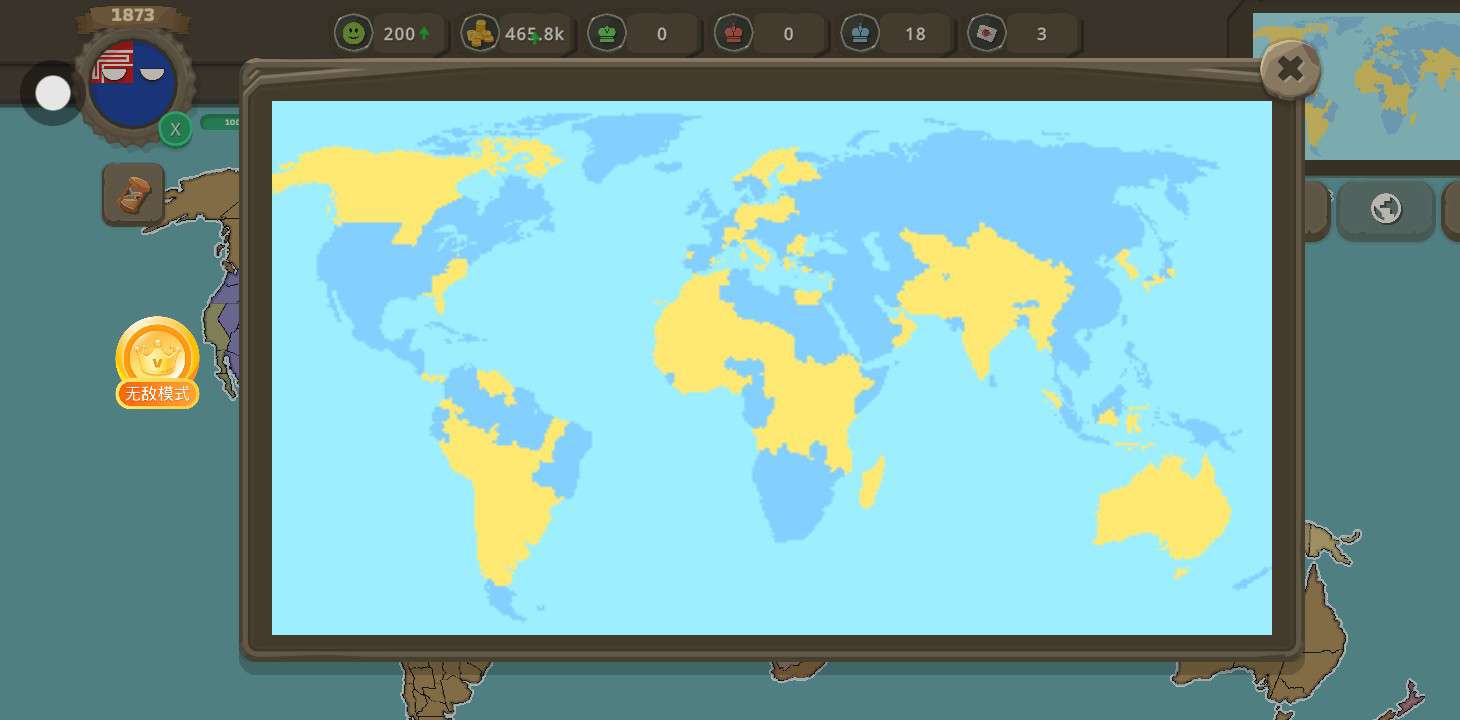Click the gold amount 465.8k
1460x720 pixels.
[534, 34]
